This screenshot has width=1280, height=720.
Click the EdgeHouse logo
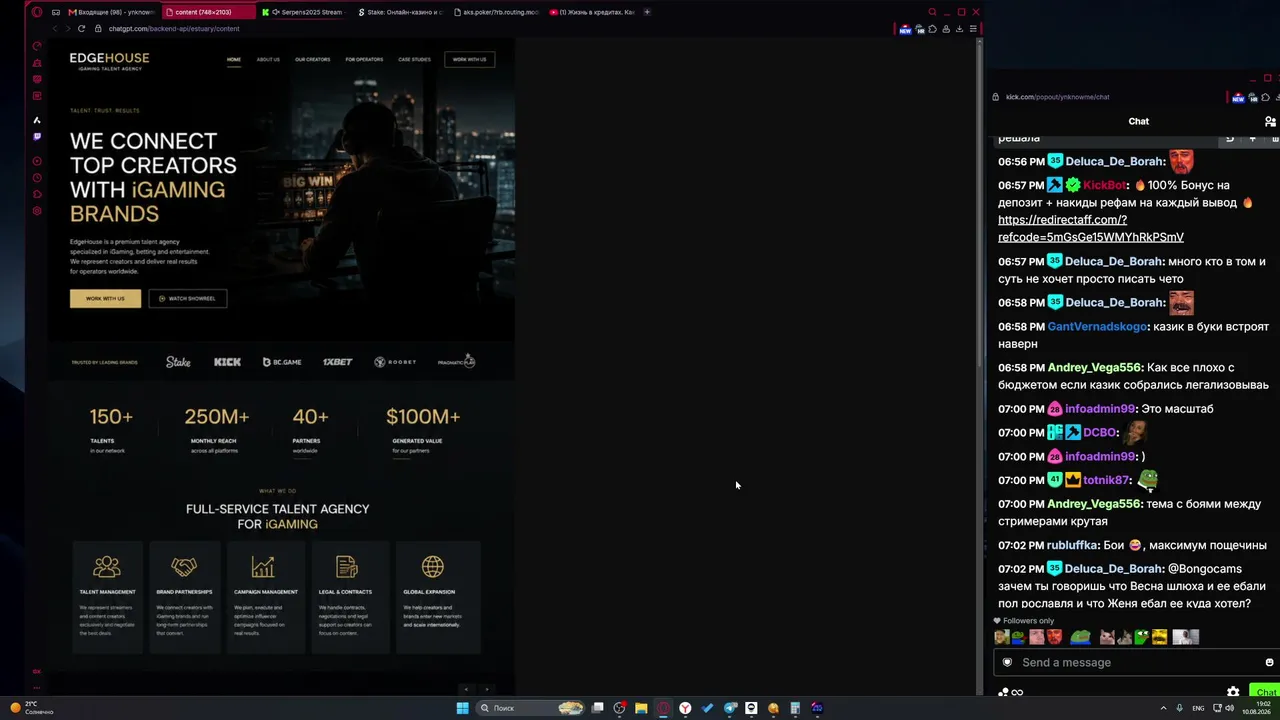(x=109, y=60)
